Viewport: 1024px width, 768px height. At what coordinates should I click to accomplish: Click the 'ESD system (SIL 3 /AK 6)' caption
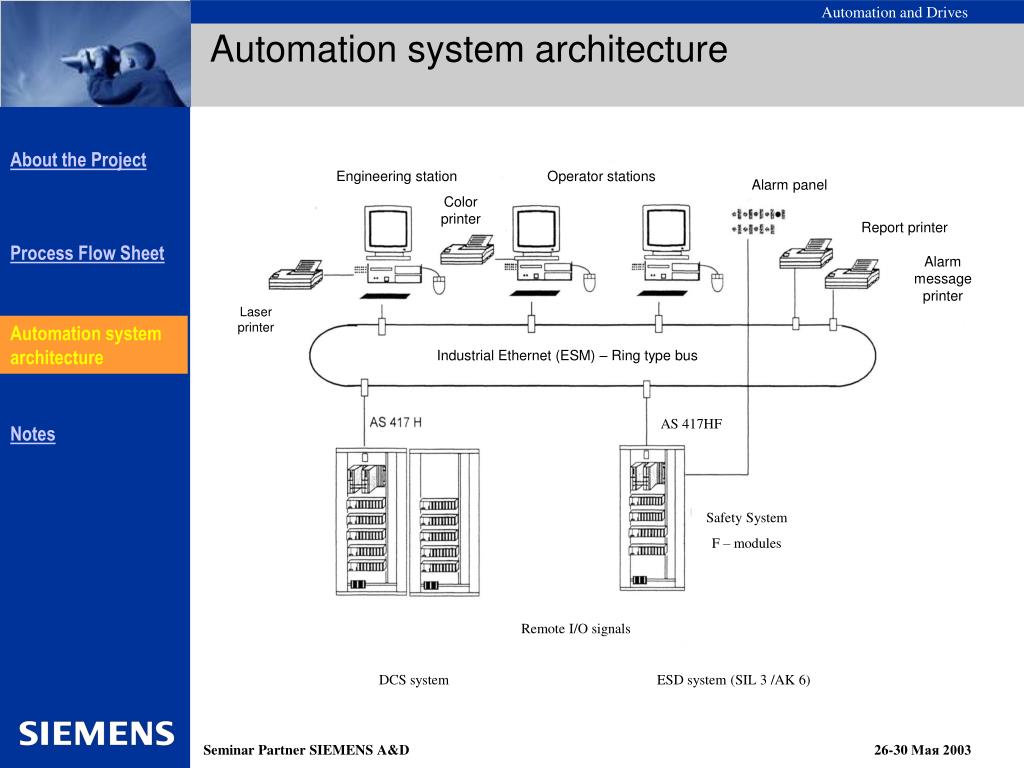[733, 680]
